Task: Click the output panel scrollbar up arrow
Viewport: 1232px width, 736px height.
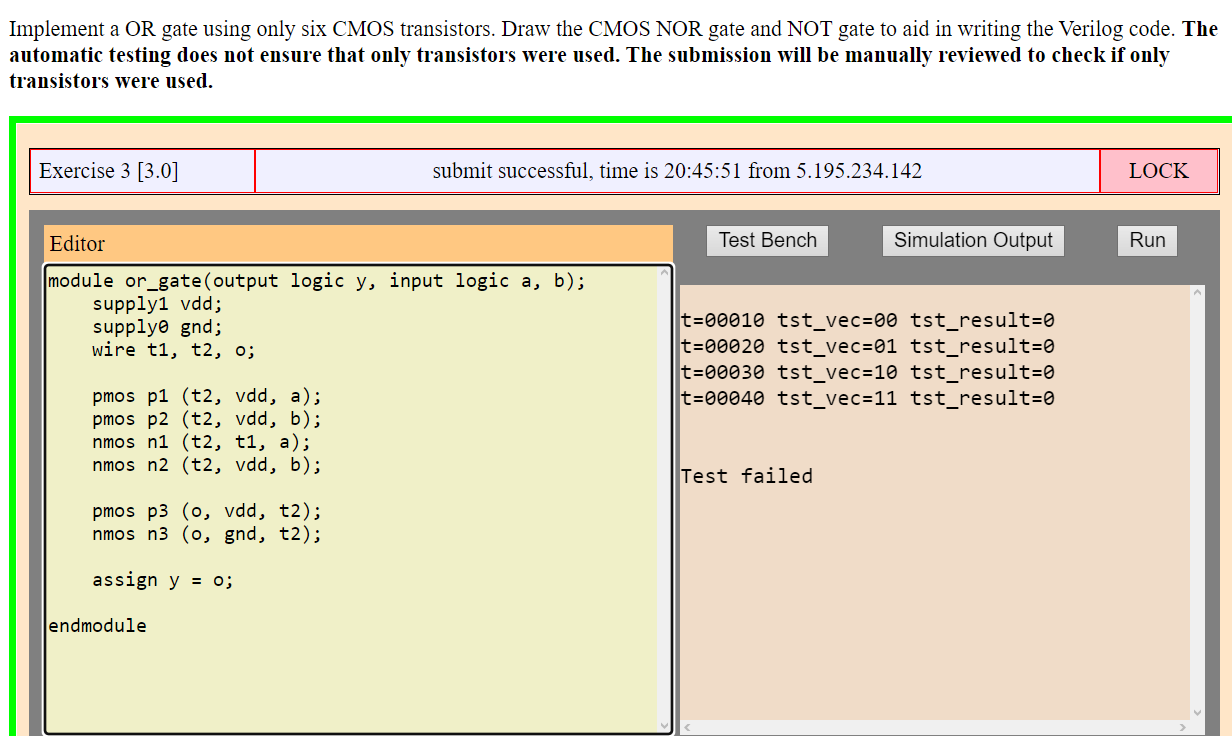Action: [x=1196, y=292]
